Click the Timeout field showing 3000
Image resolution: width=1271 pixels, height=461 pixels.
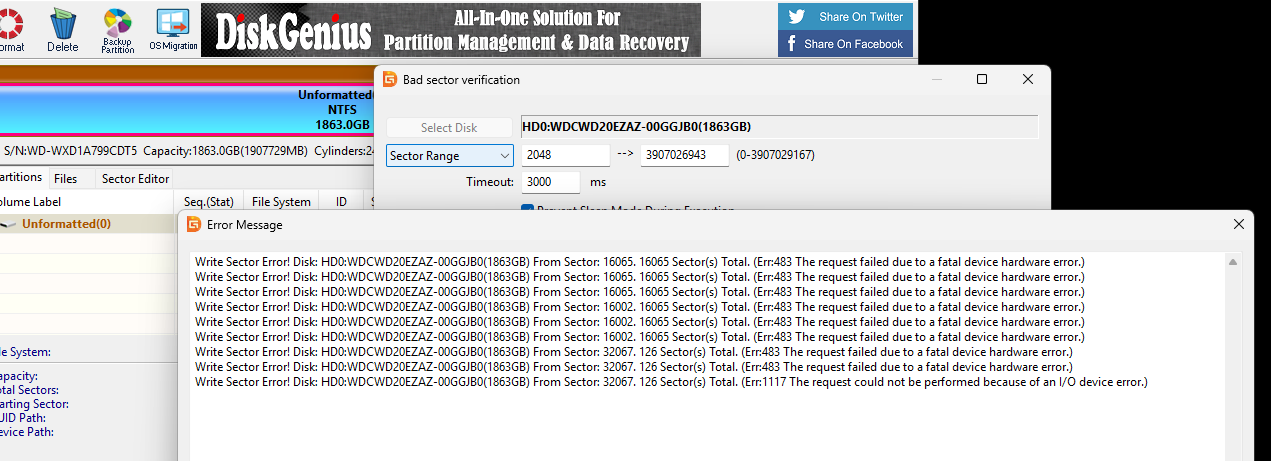(x=551, y=182)
